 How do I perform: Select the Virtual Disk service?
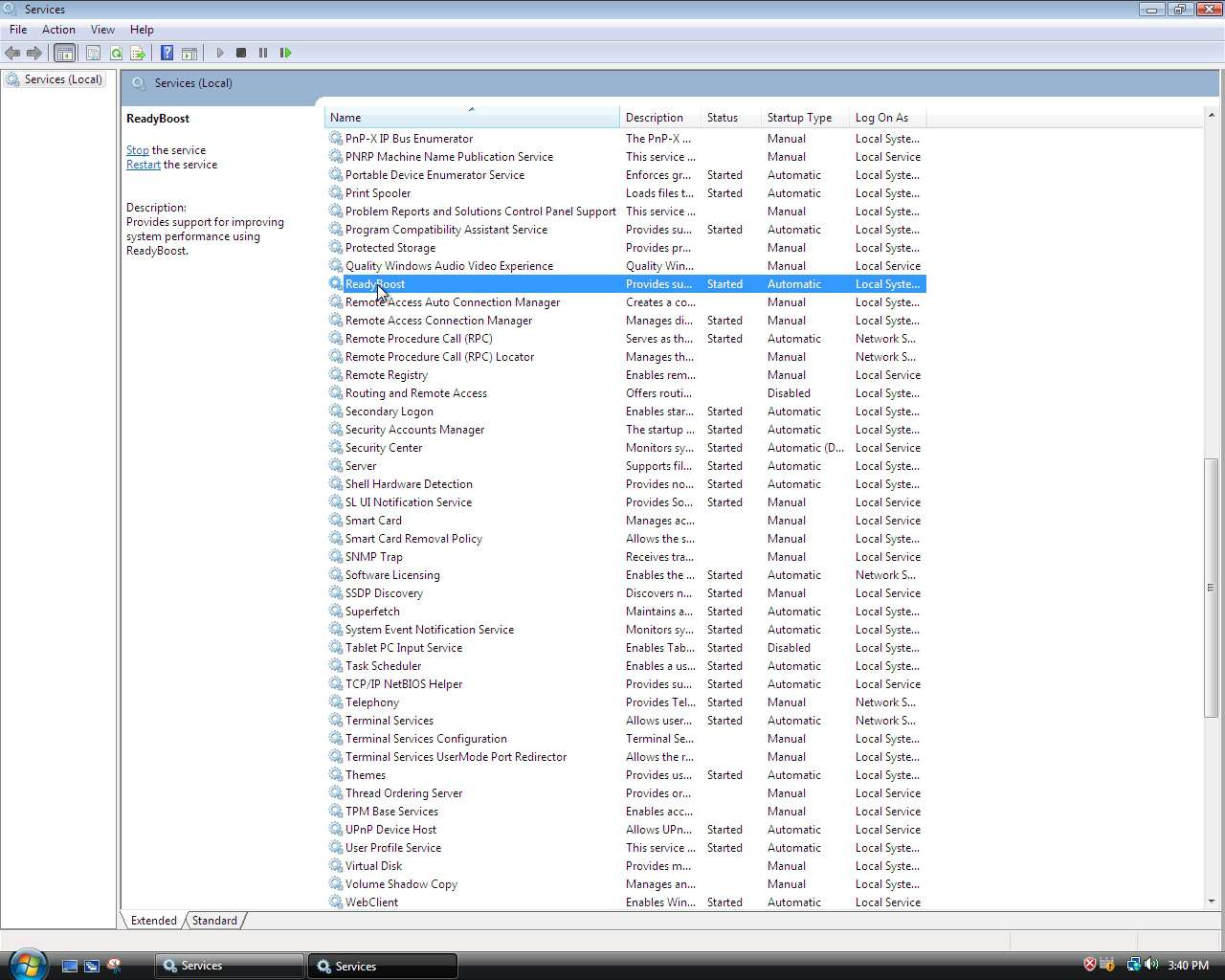(625, 866)
